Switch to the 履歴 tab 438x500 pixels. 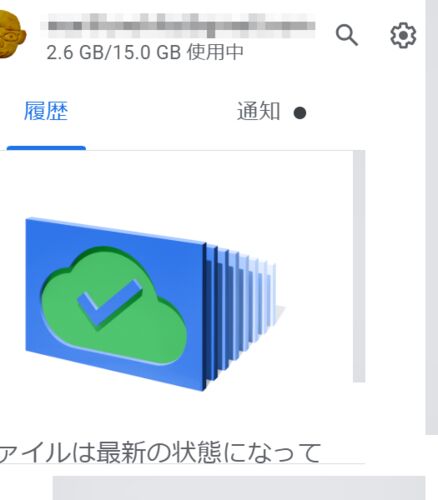[x=46, y=111]
